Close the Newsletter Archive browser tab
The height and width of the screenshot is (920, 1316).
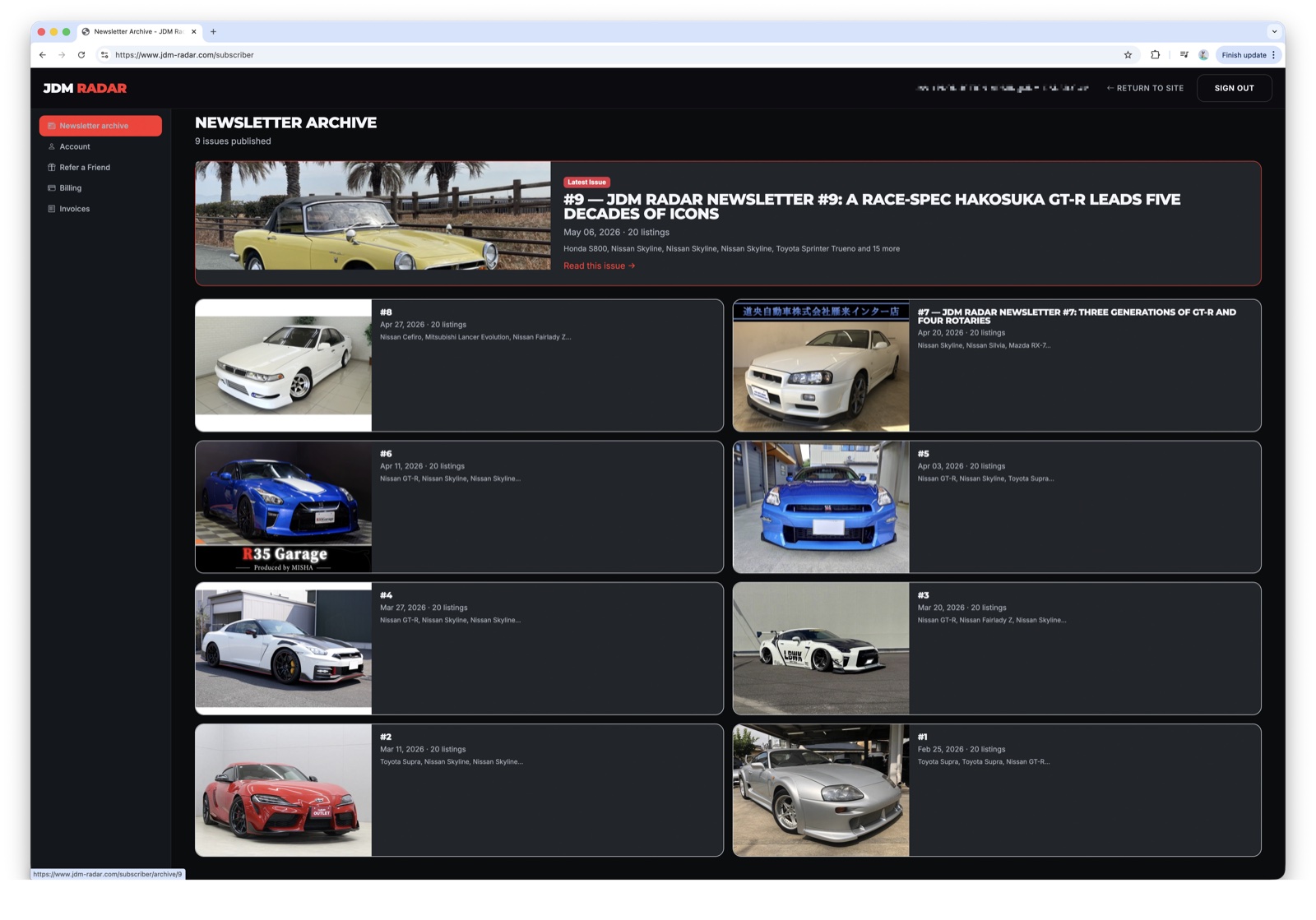(194, 31)
